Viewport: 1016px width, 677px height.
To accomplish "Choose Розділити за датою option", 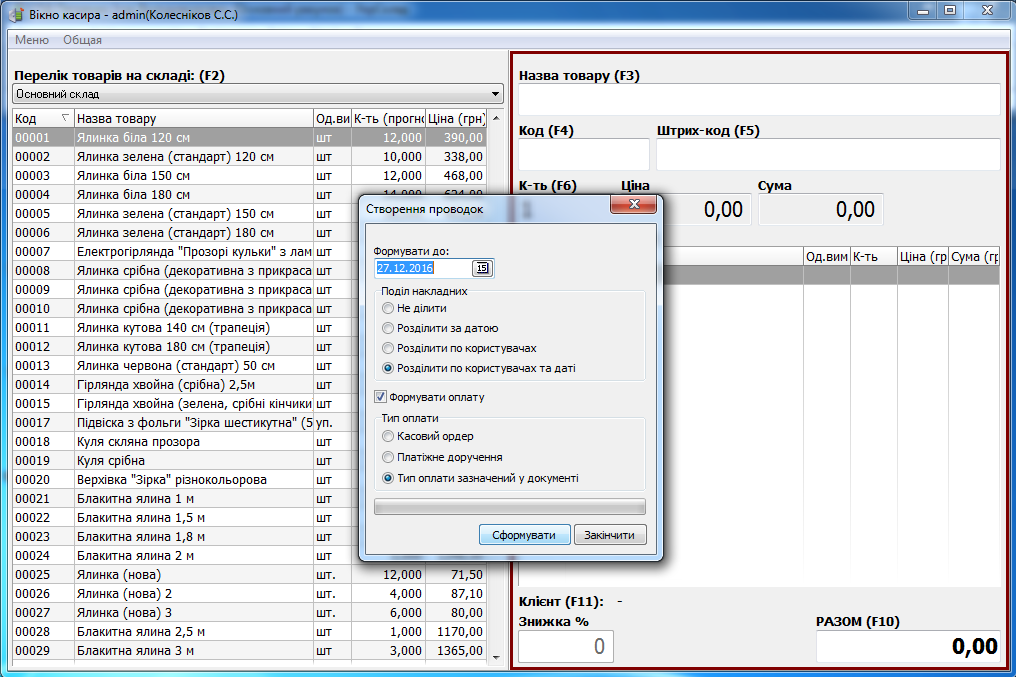I will (388, 328).
